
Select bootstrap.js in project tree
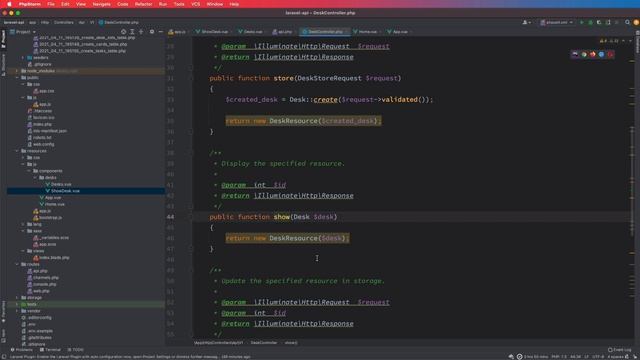point(51,218)
